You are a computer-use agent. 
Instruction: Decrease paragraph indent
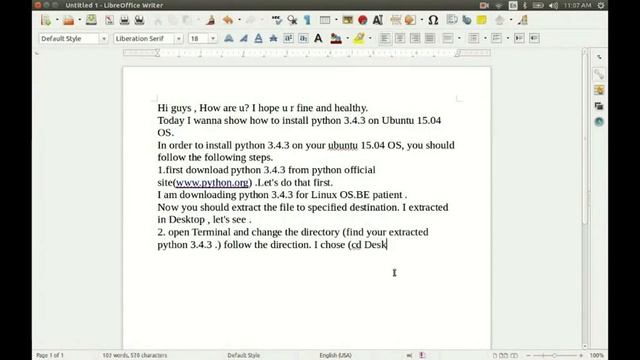pos(534,38)
